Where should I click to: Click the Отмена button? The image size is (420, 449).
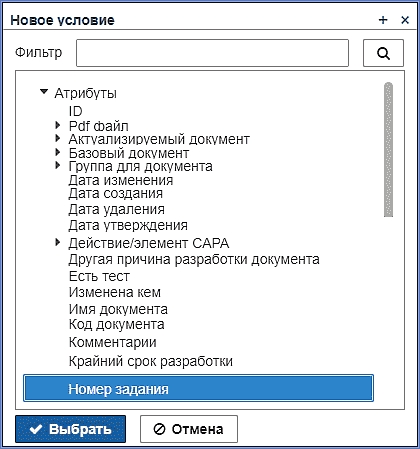click(x=189, y=429)
